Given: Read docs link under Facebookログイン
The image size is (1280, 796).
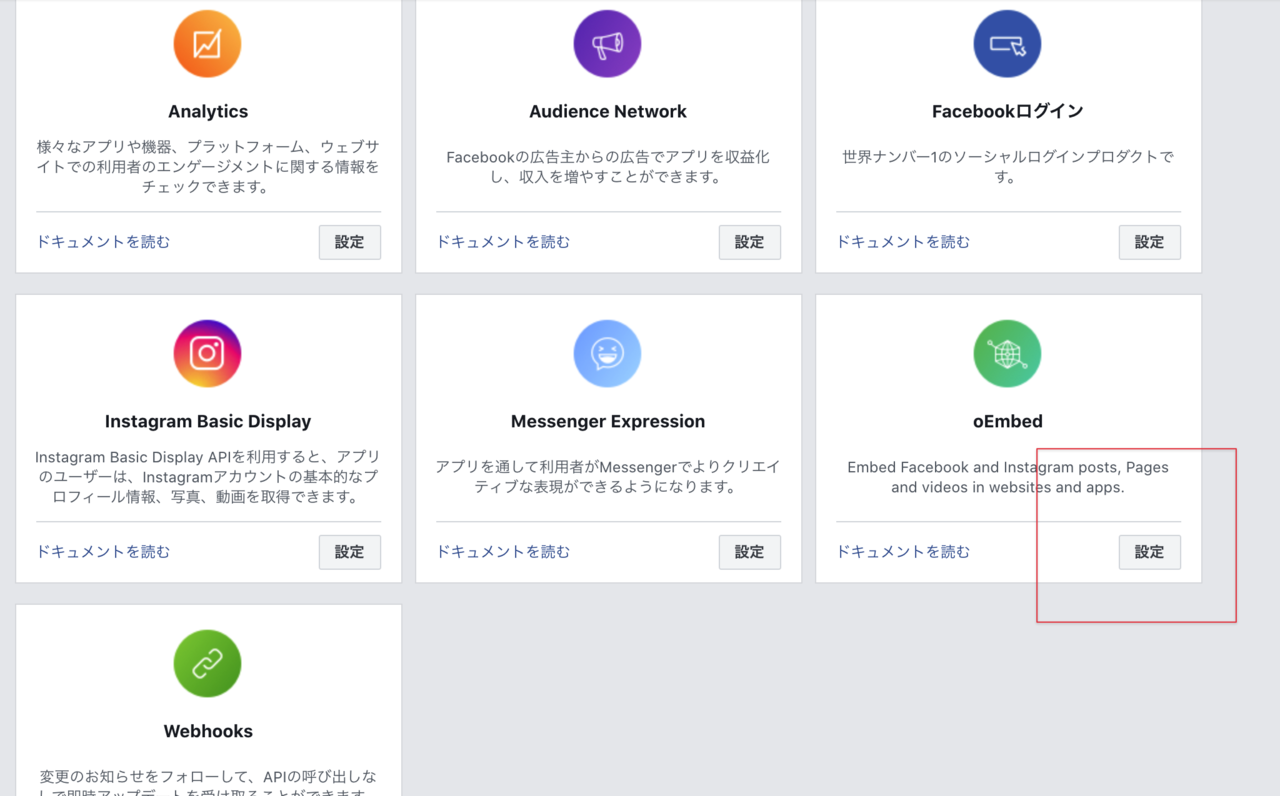Looking at the screenshot, I should click(904, 242).
